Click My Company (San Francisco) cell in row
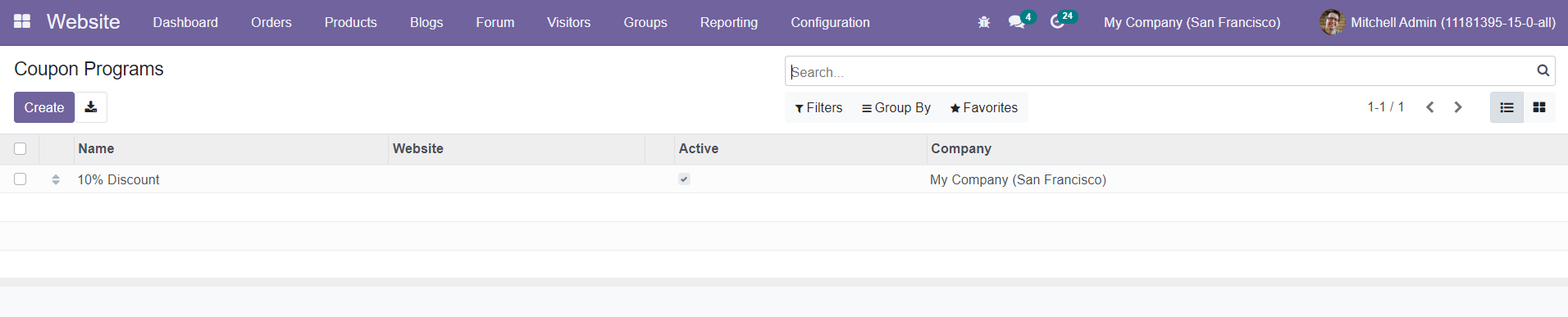 [1018, 179]
